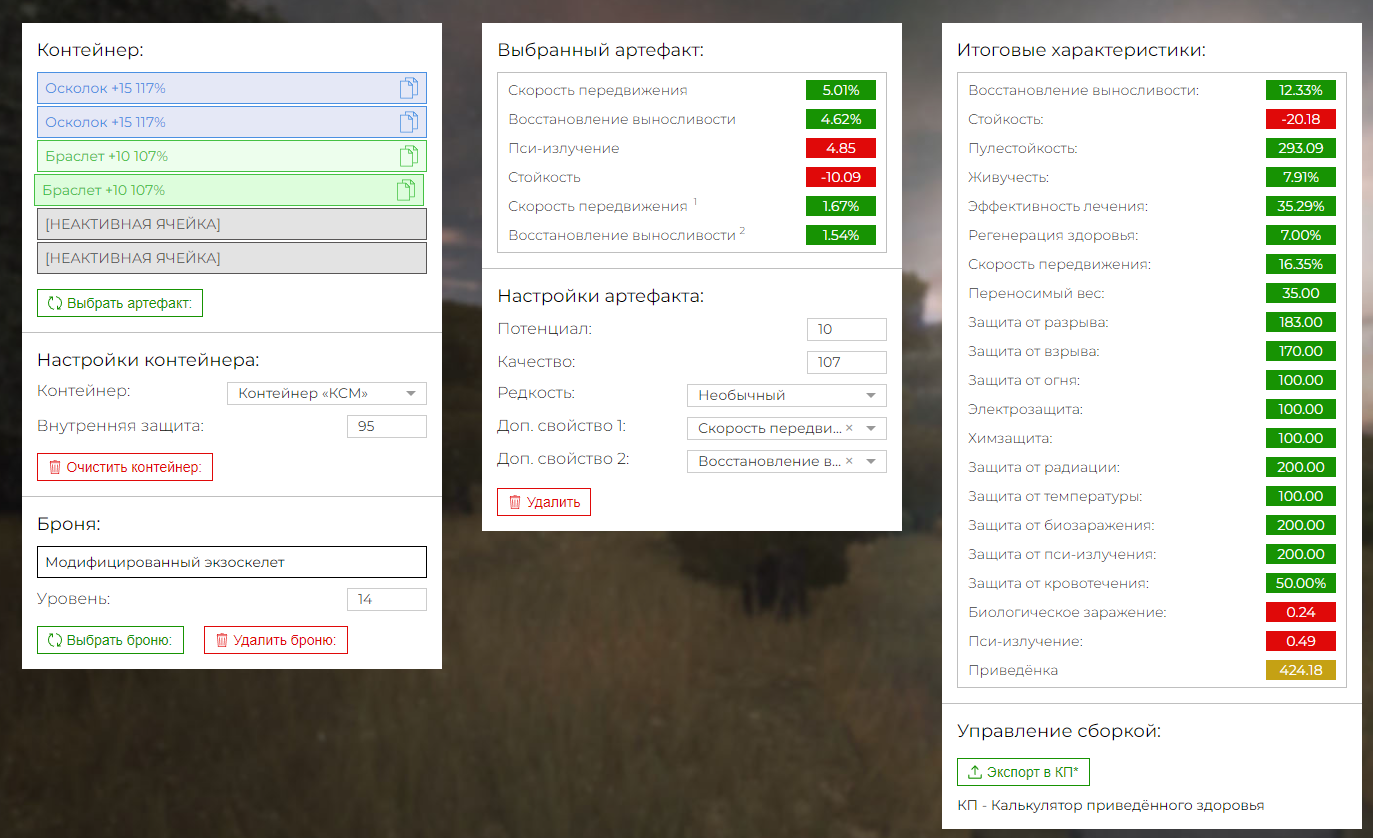Copy the lower Осколок +15 117% artifact

[x=408, y=122]
